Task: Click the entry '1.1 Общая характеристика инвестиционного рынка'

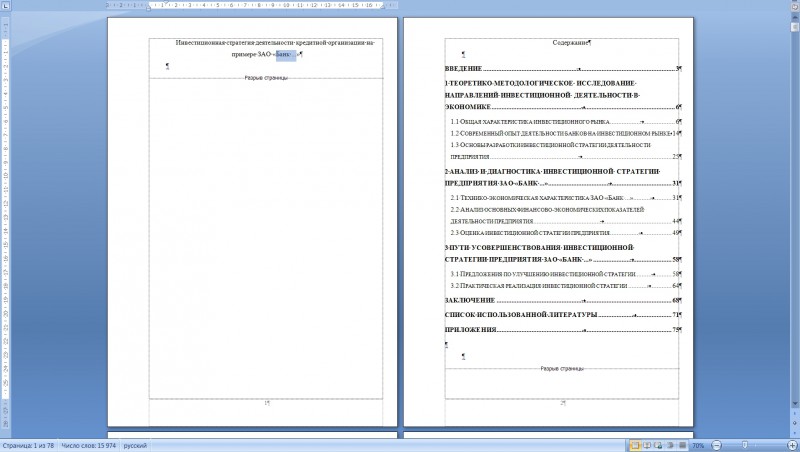Action: tap(565, 122)
